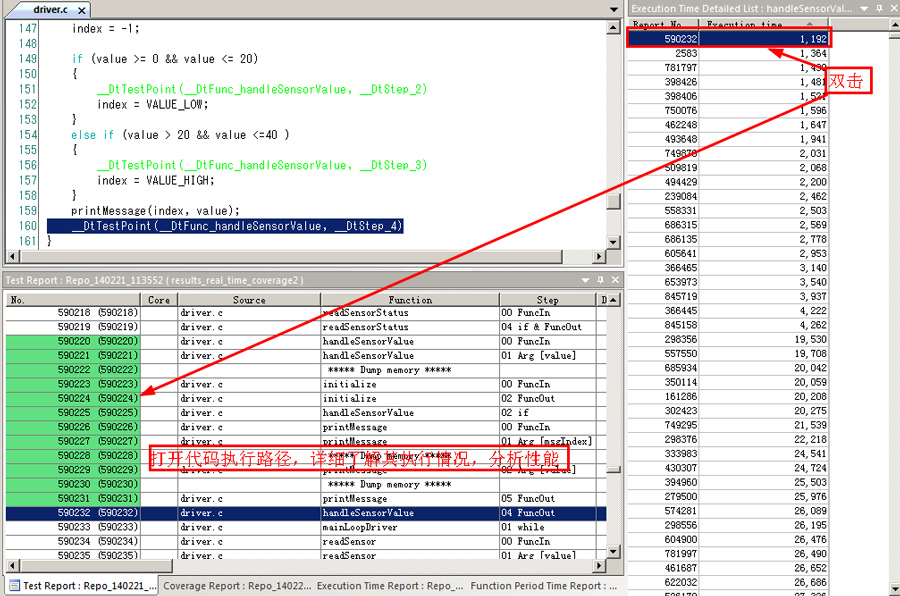Click the code editor scroll down arrow
Image resolution: width=900 pixels, height=596 pixels.
[x=614, y=242]
